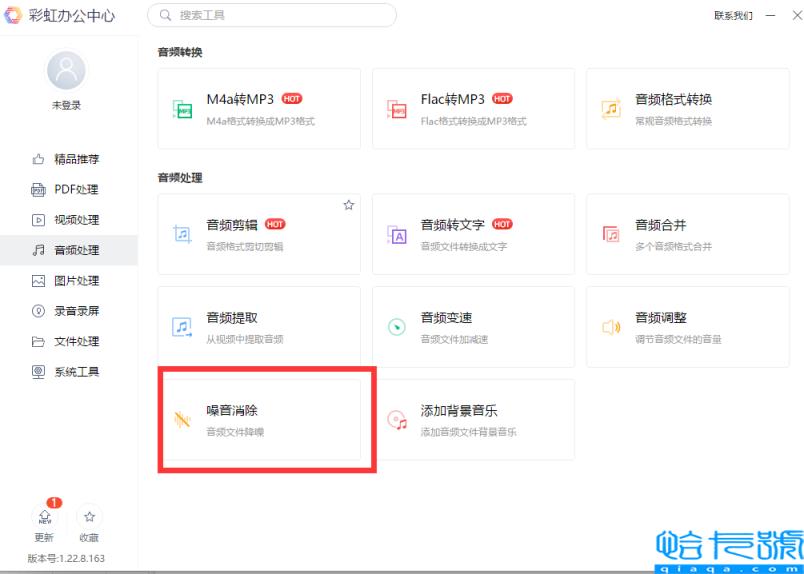This screenshot has height=574, width=804.
Task: Click the HOT badge on 音频转文字
Action: 502,224
